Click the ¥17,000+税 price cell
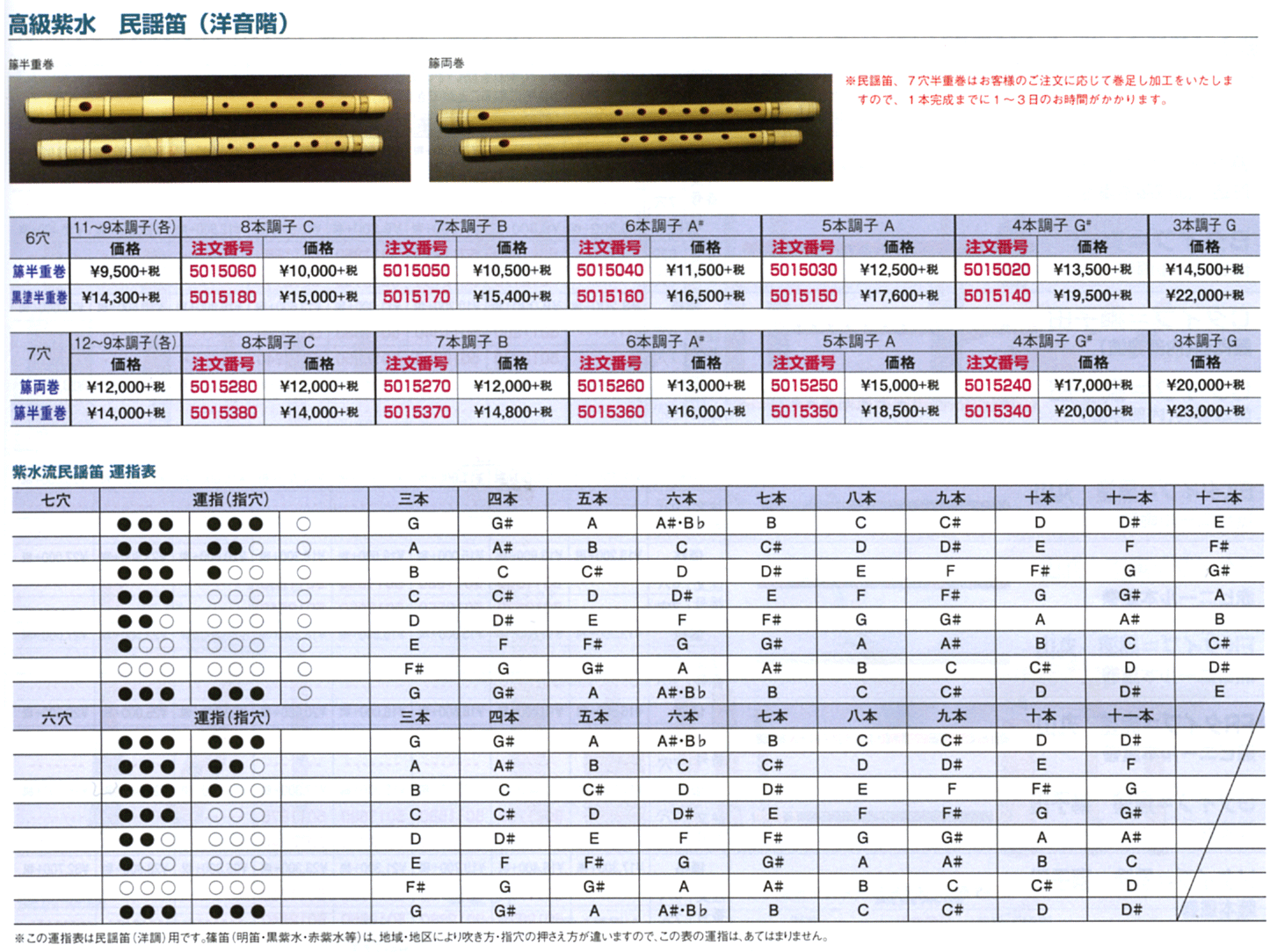This screenshot has width=1270, height=952. [1092, 385]
